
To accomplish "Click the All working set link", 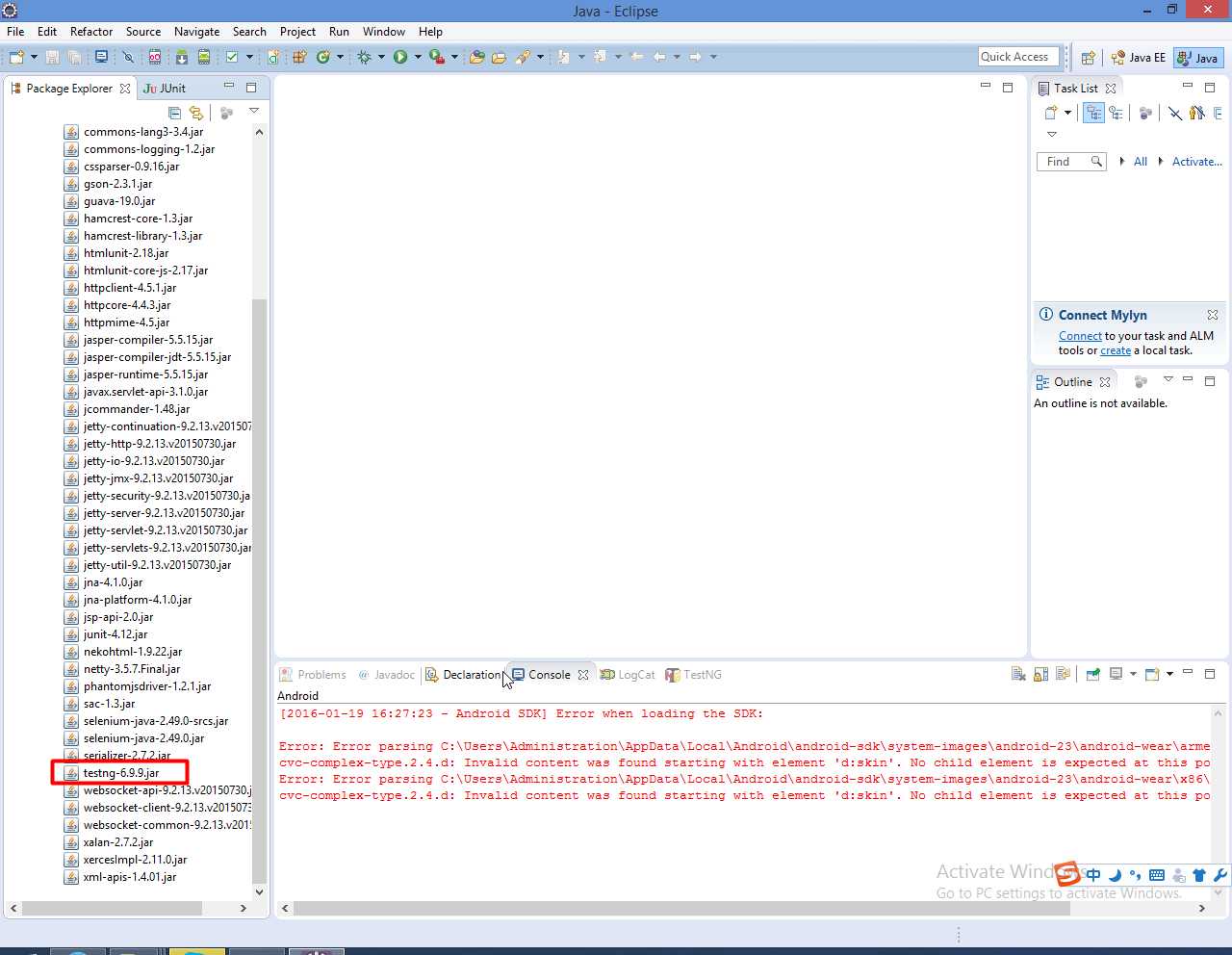I will pos(1141,162).
